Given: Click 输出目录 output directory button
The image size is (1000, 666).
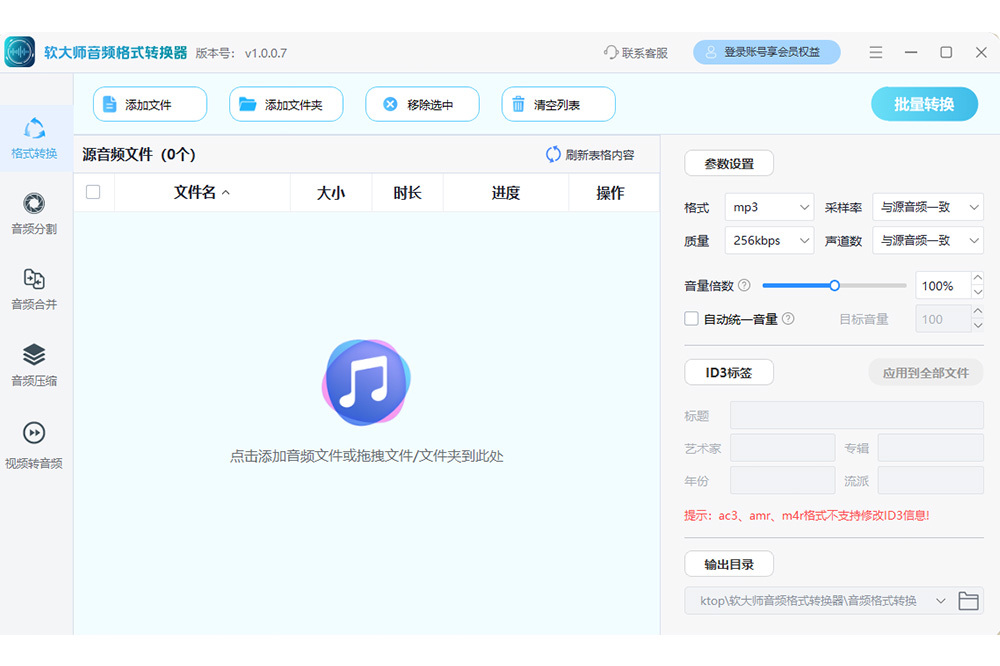Looking at the screenshot, I should click(729, 564).
